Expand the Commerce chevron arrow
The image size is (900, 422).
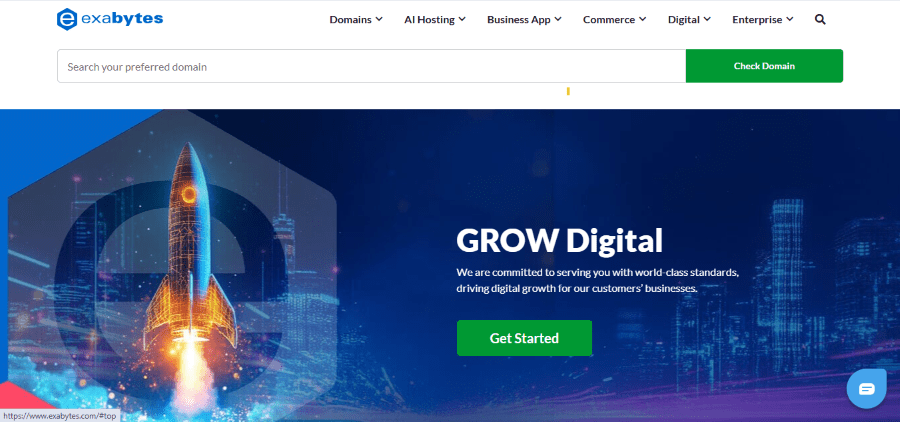click(x=643, y=20)
